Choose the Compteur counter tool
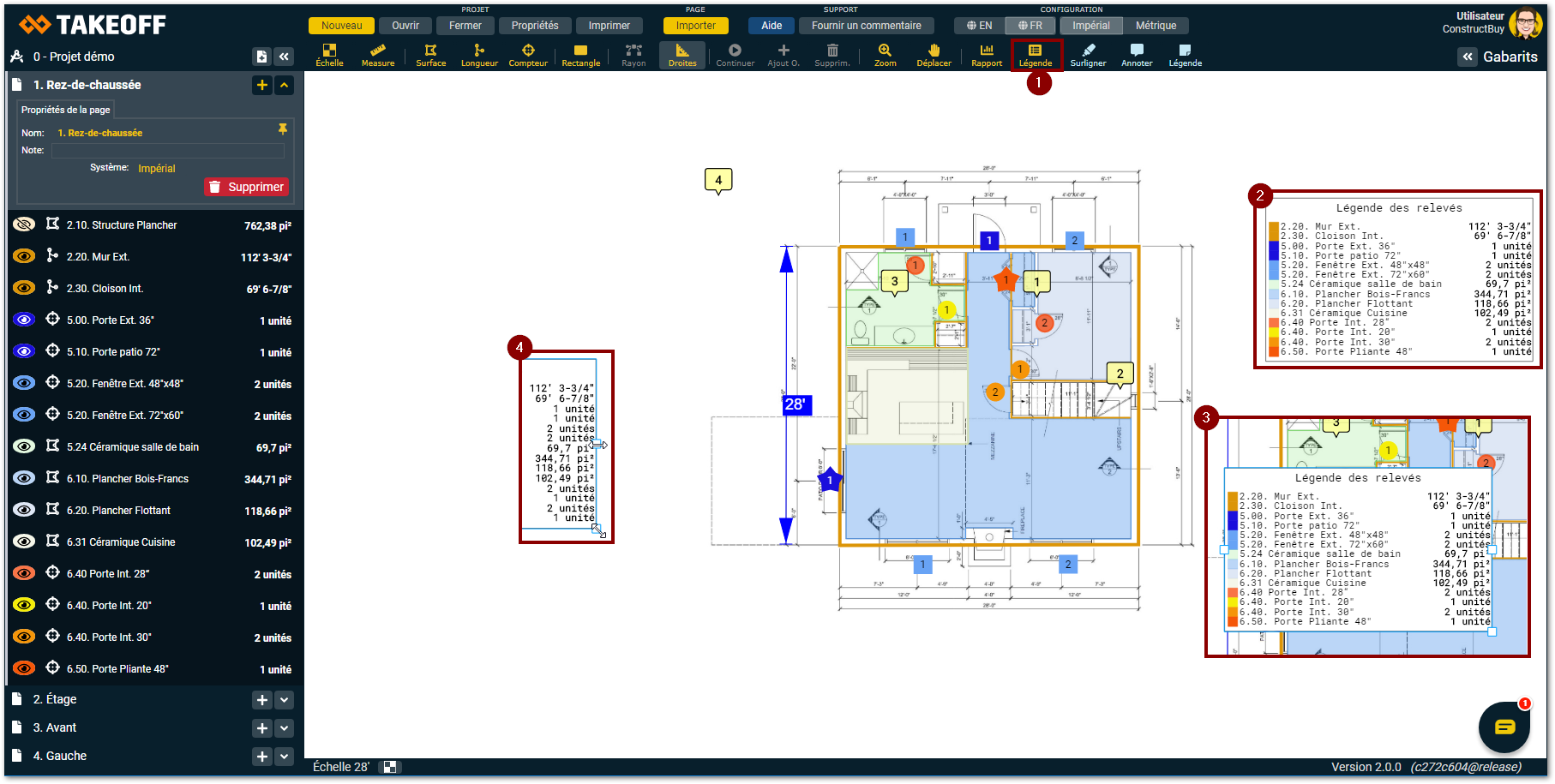The height and width of the screenshot is (784, 1555). pos(528,56)
